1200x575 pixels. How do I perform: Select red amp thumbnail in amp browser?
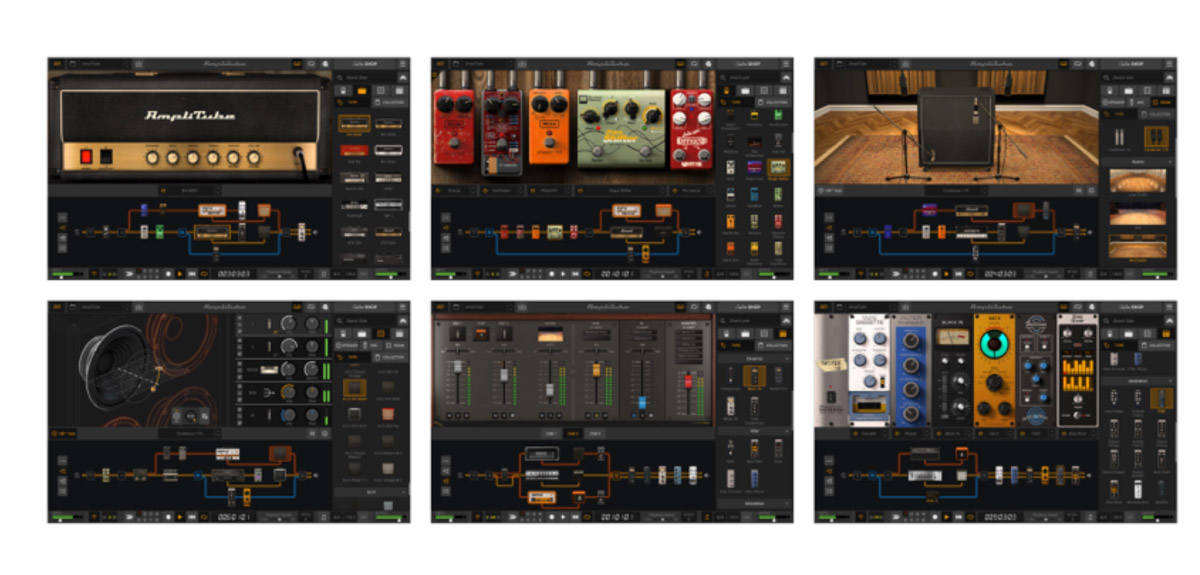click(x=353, y=148)
